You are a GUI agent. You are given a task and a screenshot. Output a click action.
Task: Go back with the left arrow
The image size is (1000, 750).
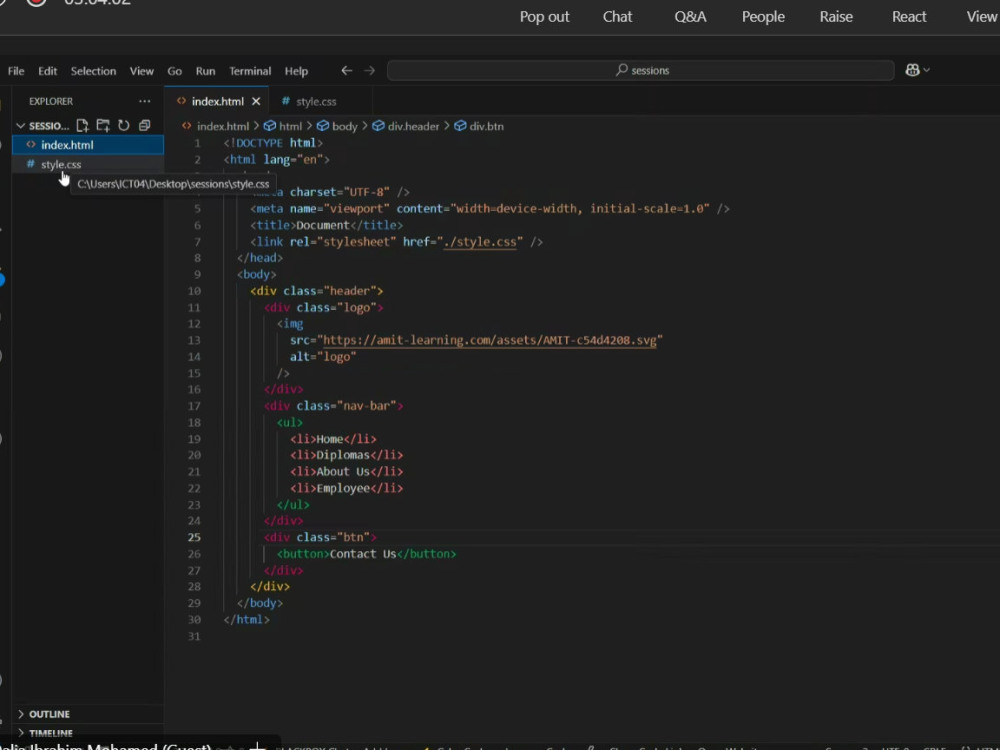click(346, 70)
